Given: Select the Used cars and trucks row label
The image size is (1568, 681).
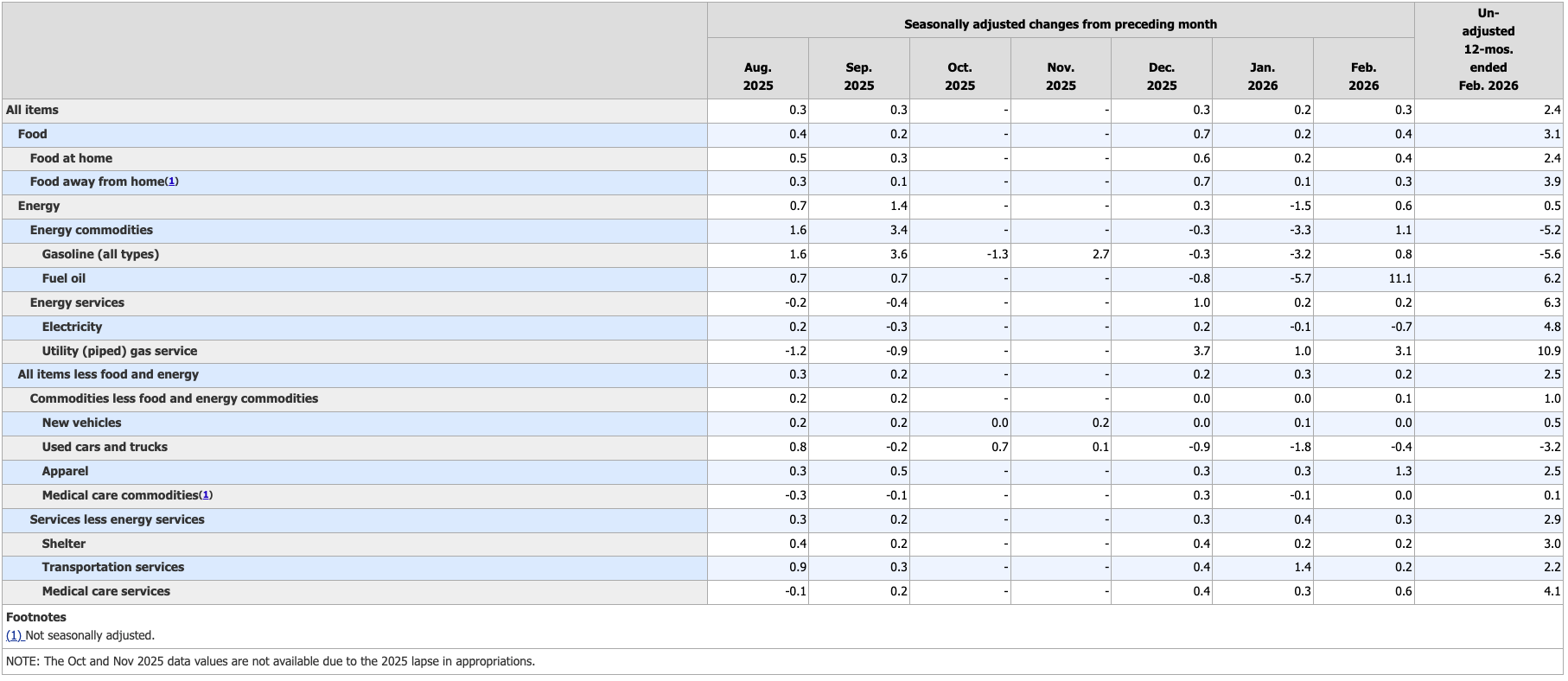Looking at the screenshot, I should pos(105,447).
